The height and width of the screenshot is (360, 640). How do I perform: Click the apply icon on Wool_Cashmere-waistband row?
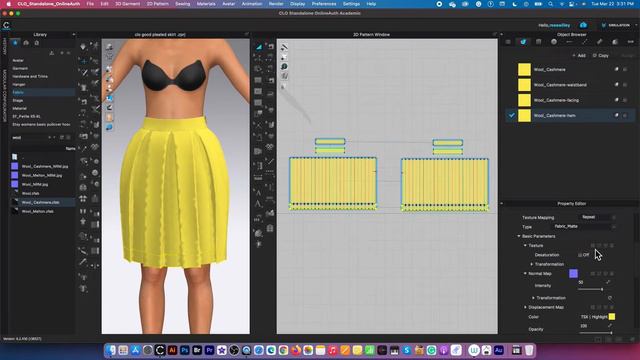(616, 84)
